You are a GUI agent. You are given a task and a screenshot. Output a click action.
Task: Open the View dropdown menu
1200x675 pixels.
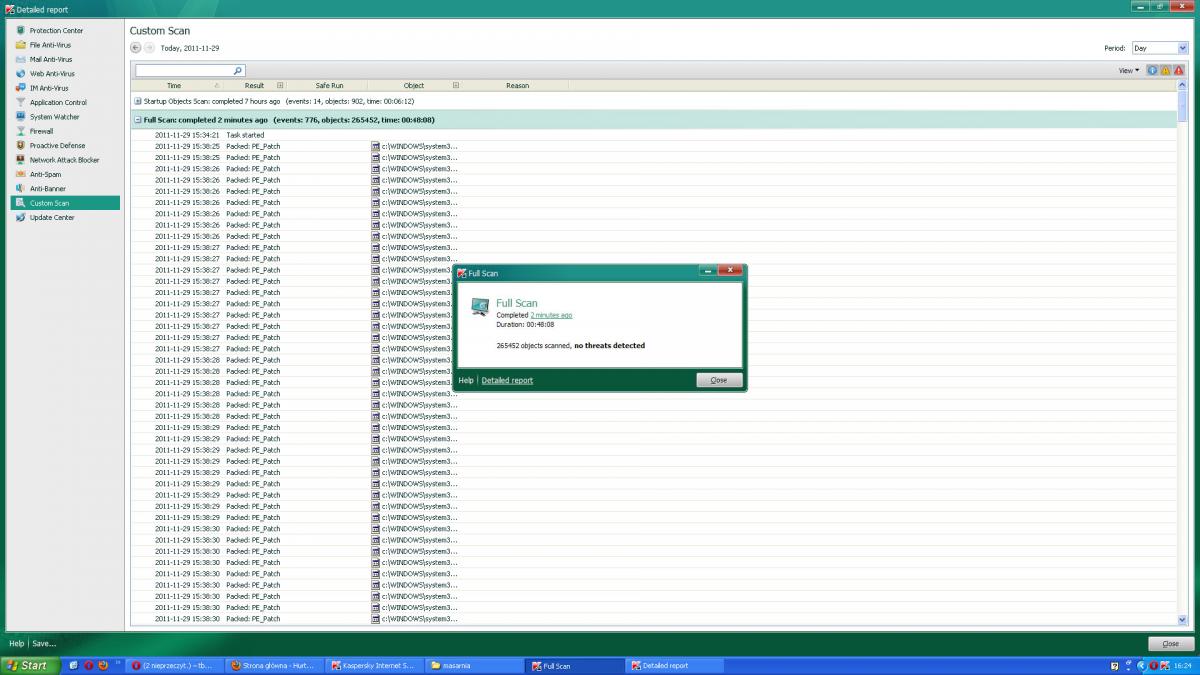(x=1129, y=70)
